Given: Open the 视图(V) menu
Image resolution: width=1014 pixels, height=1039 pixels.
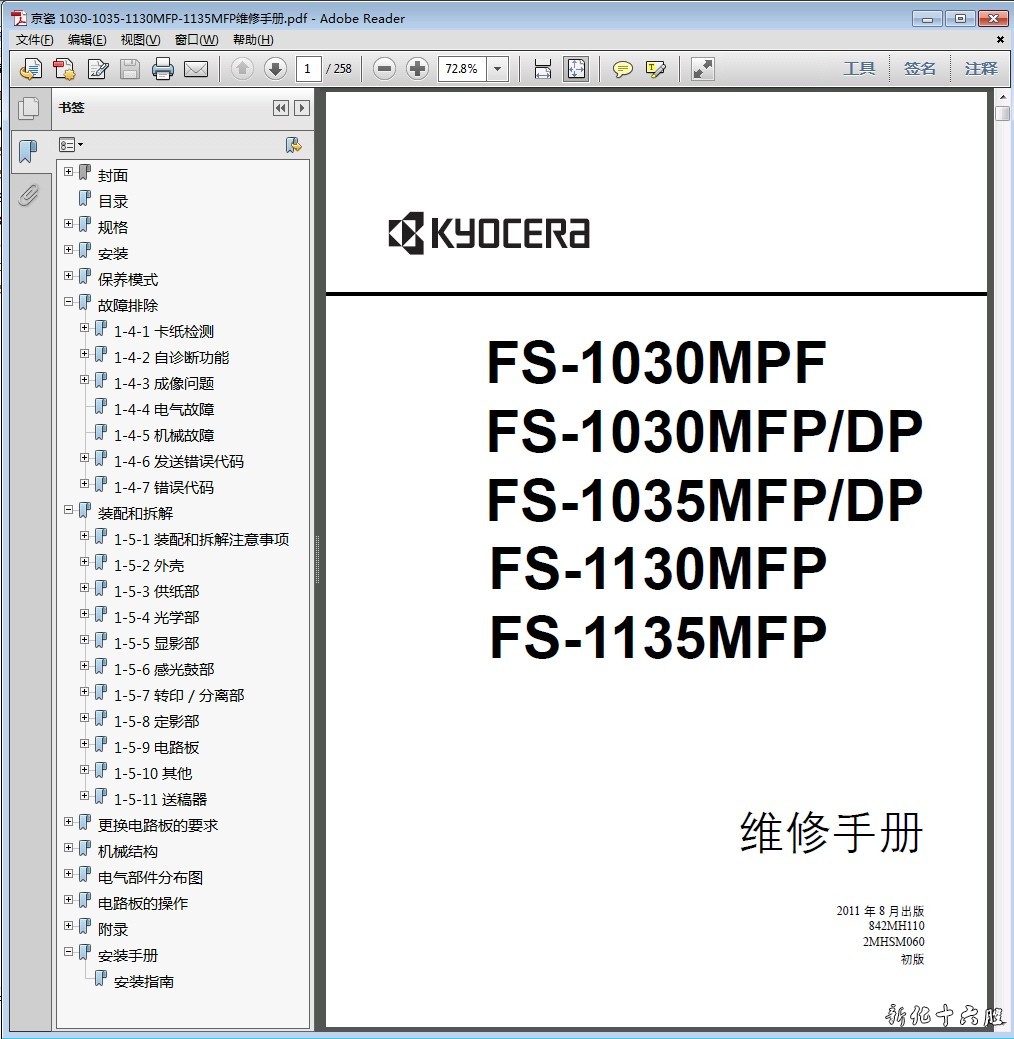Looking at the screenshot, I should (140, 40).
